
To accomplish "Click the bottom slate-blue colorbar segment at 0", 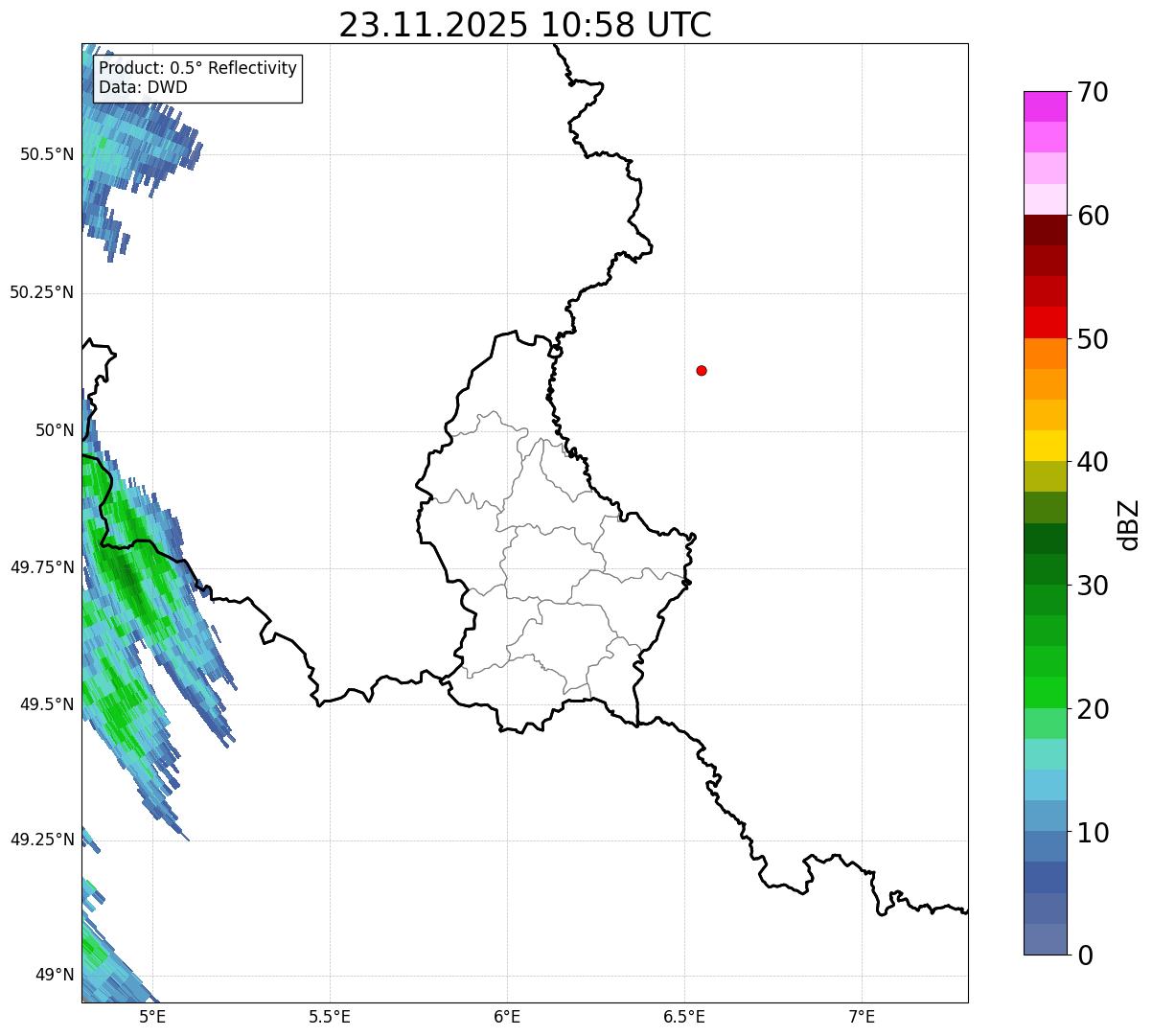I will (1045, 939).
